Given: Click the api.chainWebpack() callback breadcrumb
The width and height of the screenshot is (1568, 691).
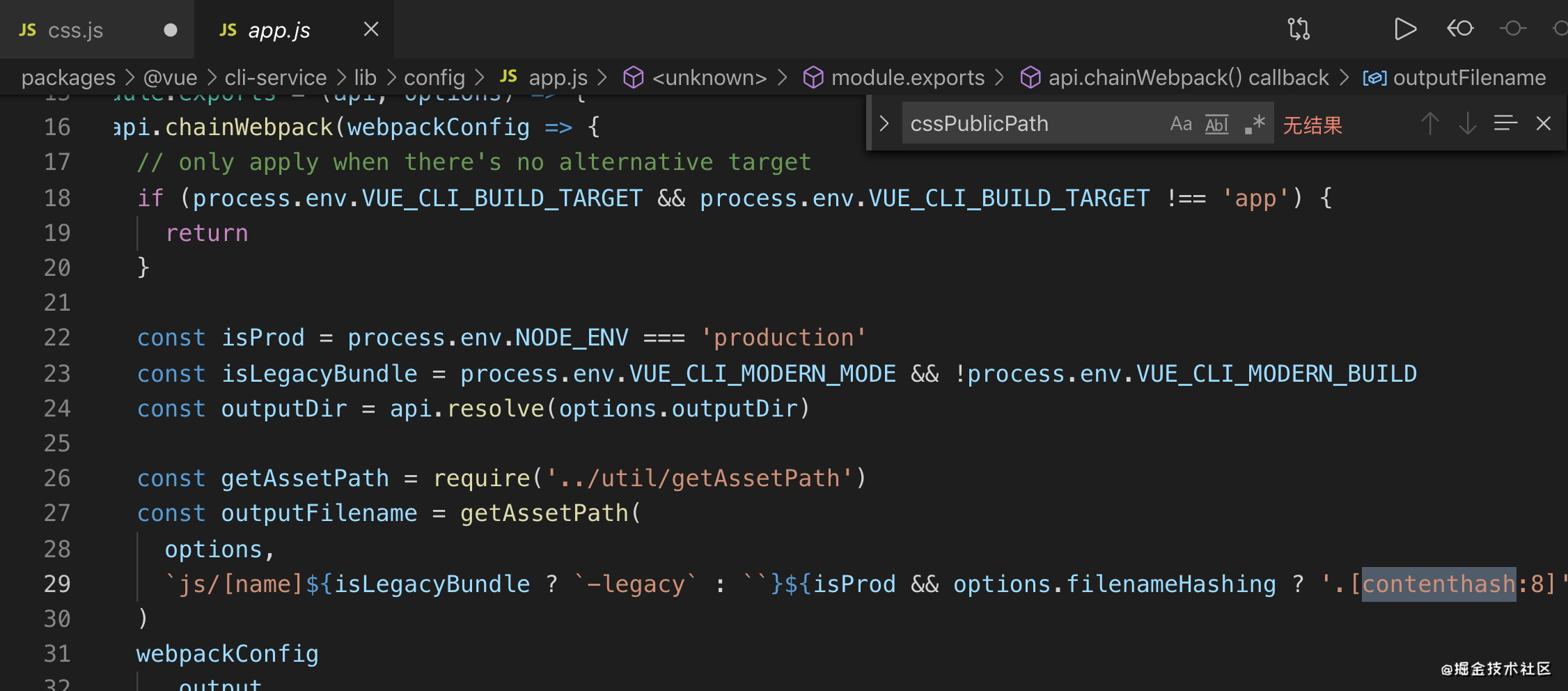Looking at the screenshot, I should click(1175, 77).
